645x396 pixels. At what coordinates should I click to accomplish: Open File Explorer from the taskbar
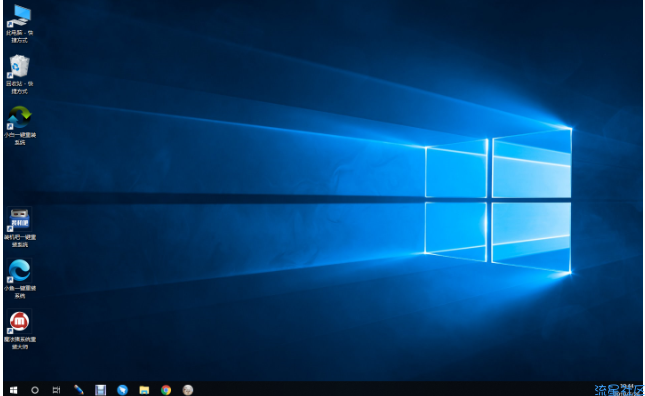(x=144, y=389)
